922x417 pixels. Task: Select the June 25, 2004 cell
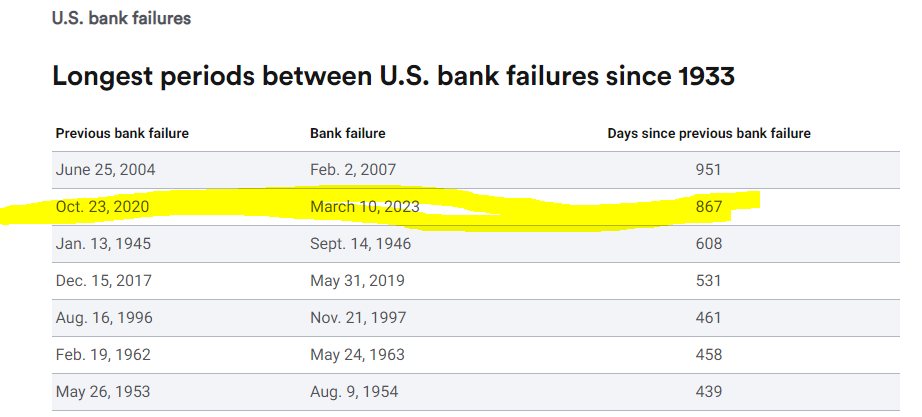point(105,170)
